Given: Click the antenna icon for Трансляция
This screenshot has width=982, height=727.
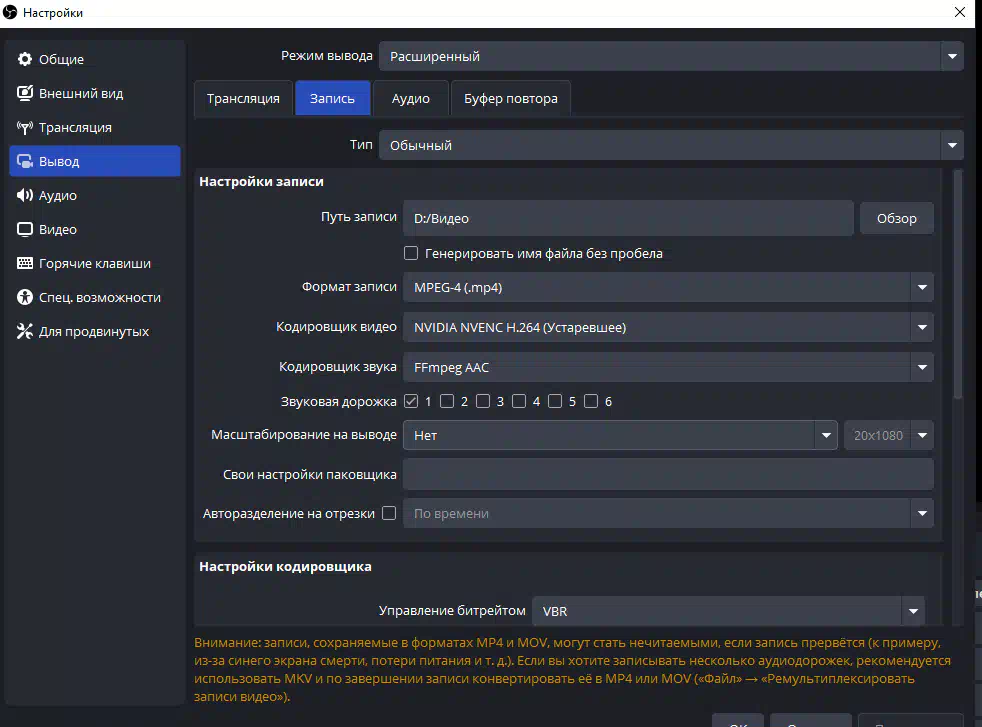Looking at the screenshot, I should [24, 128].
